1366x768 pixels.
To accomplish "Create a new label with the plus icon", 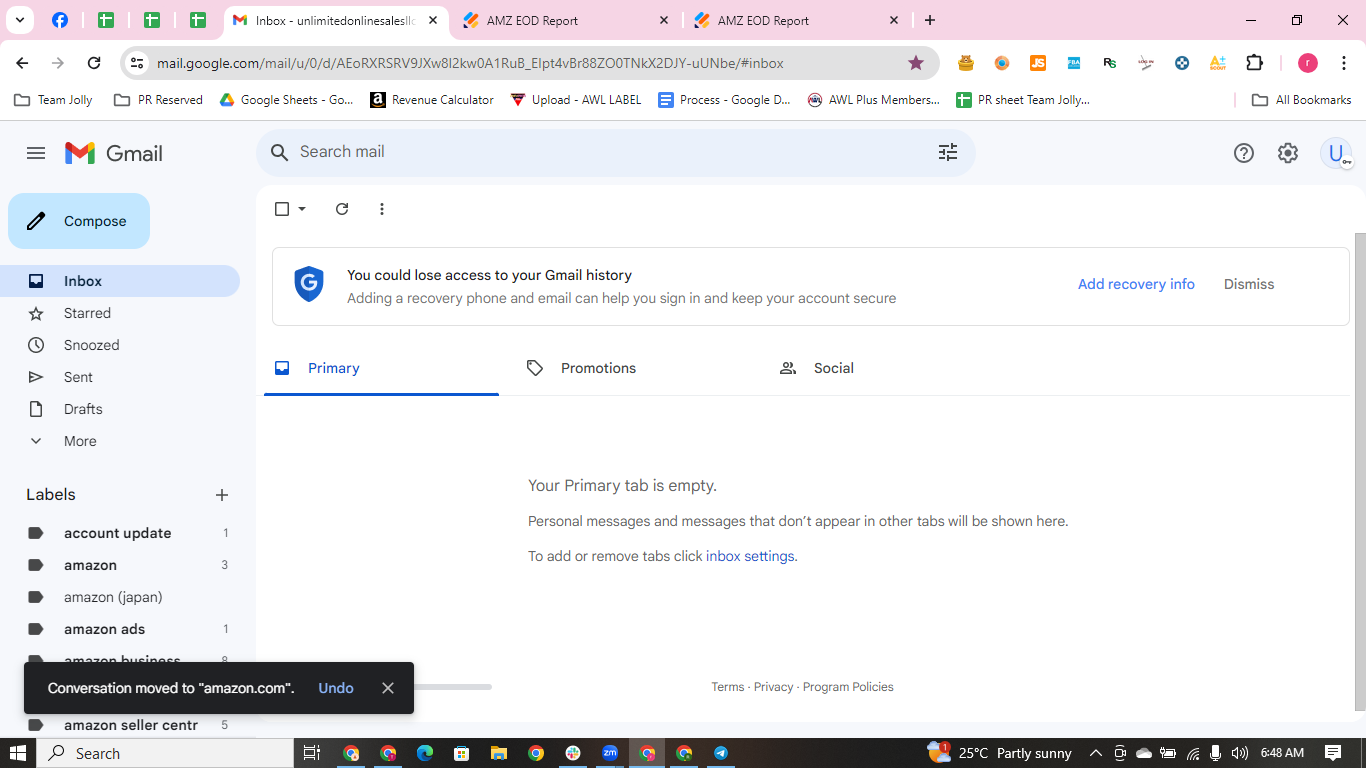I will point(222,495).
